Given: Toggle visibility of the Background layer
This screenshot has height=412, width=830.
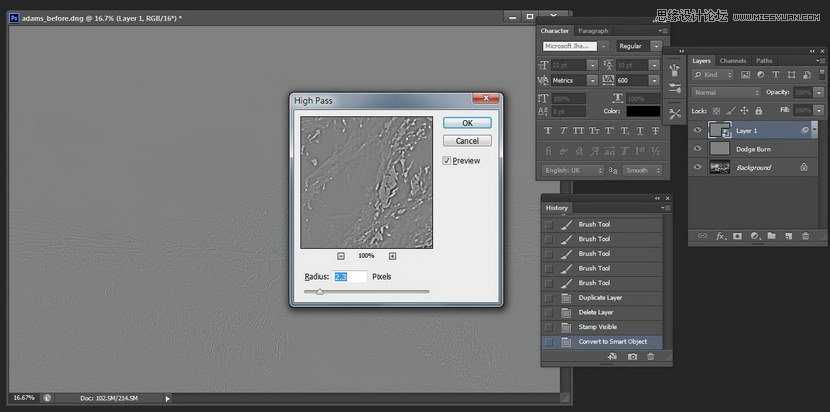Looking at the screenshot, I should click(x=698, y=167).
